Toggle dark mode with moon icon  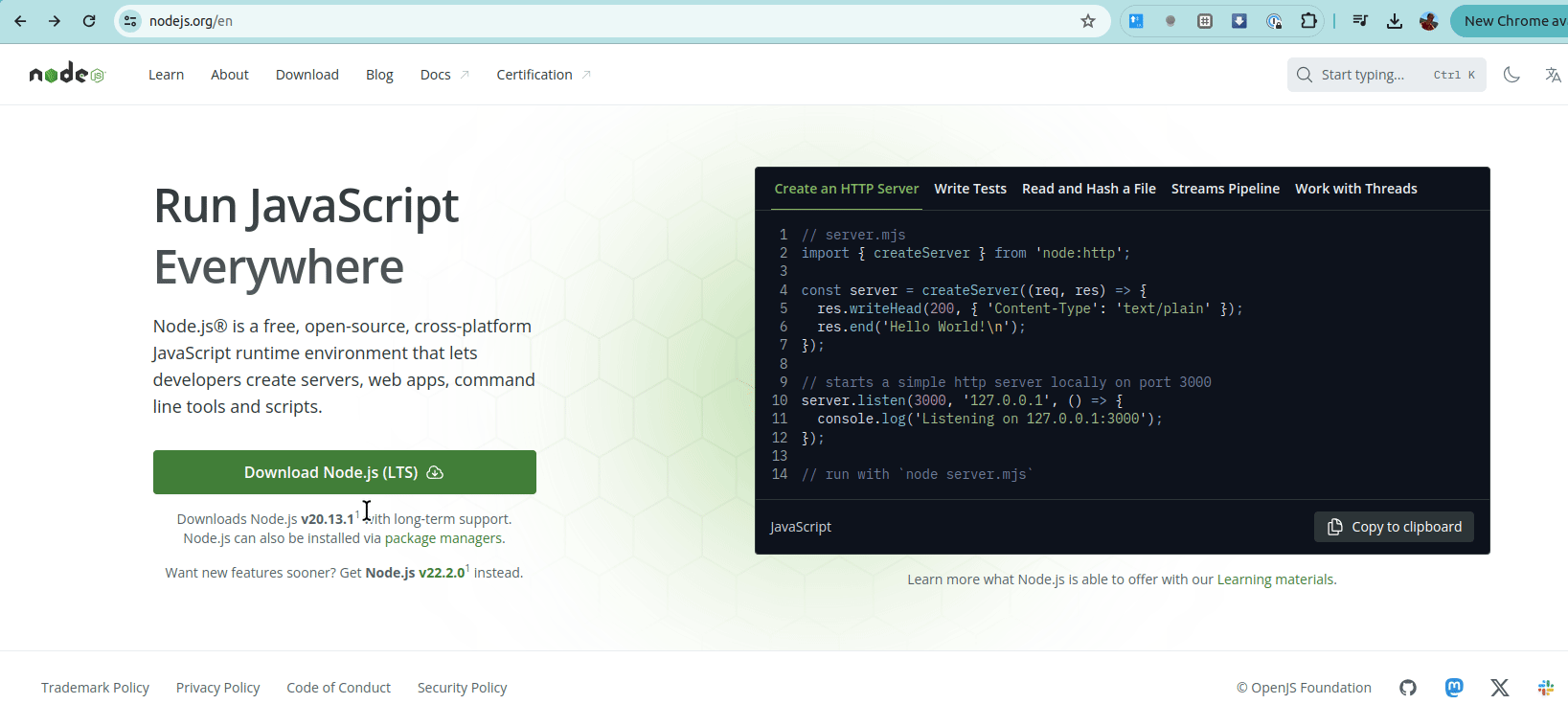point(1511,75)
